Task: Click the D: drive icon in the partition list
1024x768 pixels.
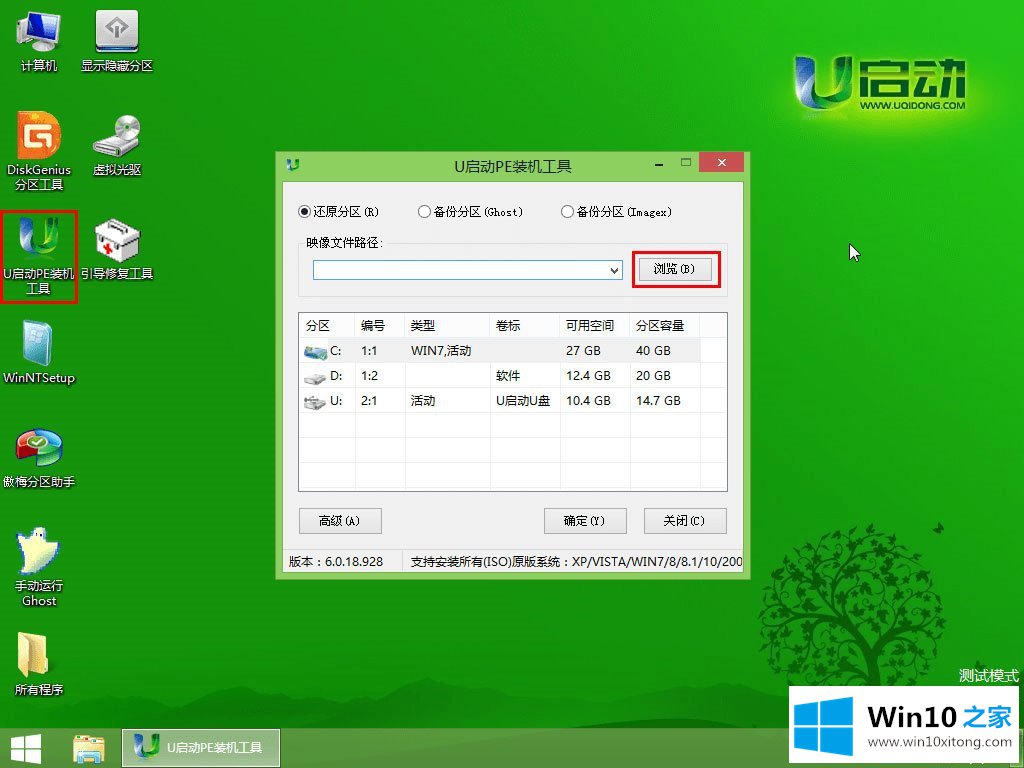Action: [315, 377]
